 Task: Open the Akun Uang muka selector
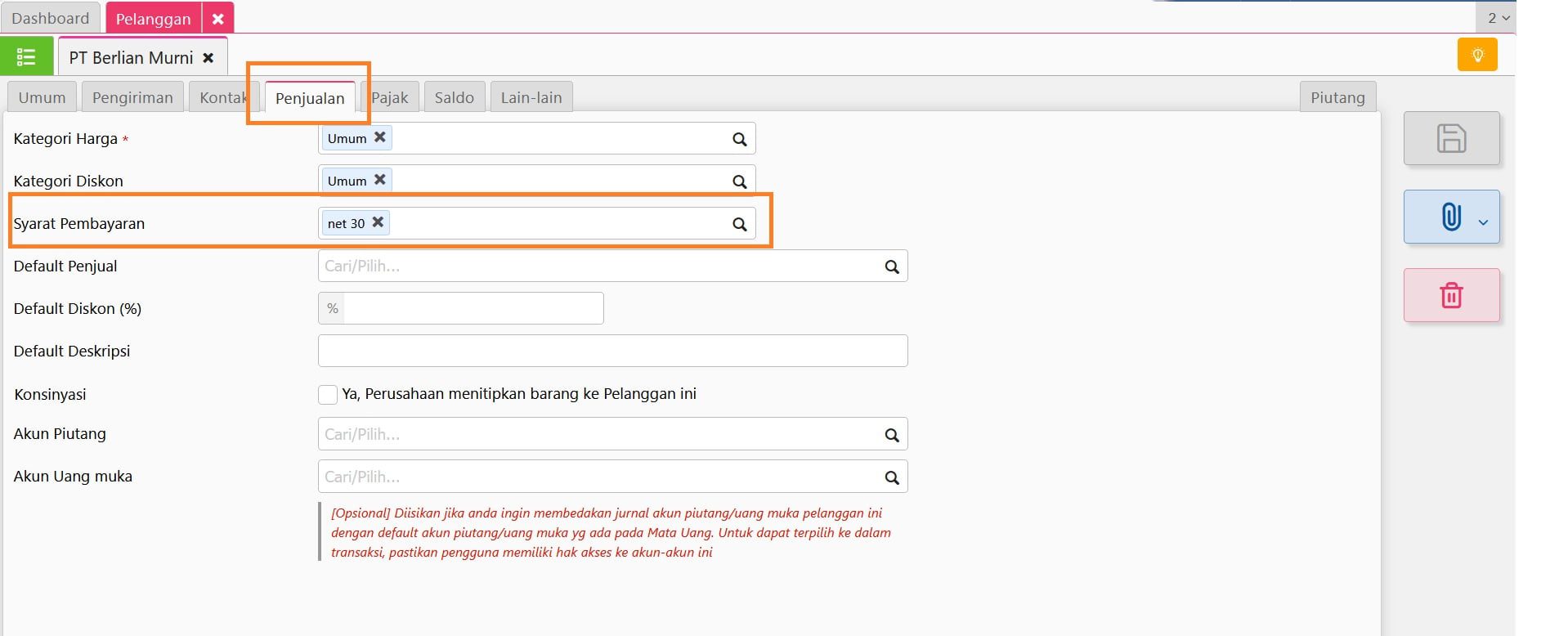point(601,477)
